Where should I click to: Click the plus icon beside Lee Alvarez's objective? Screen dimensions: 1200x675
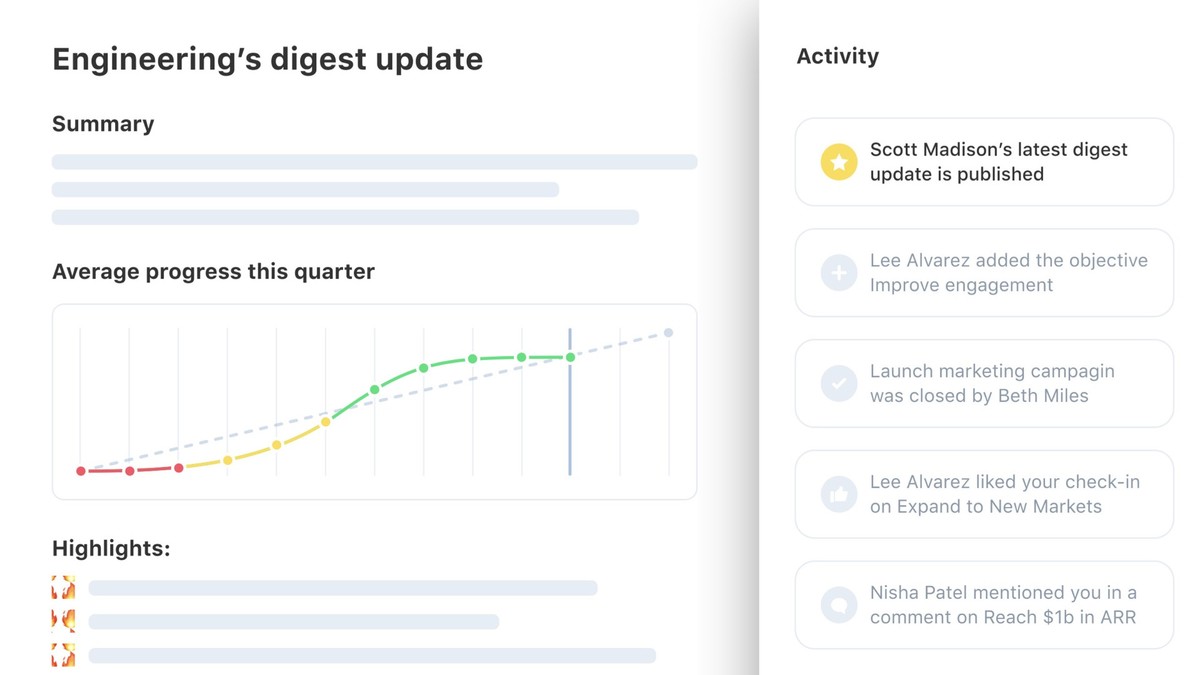point(839,273)
